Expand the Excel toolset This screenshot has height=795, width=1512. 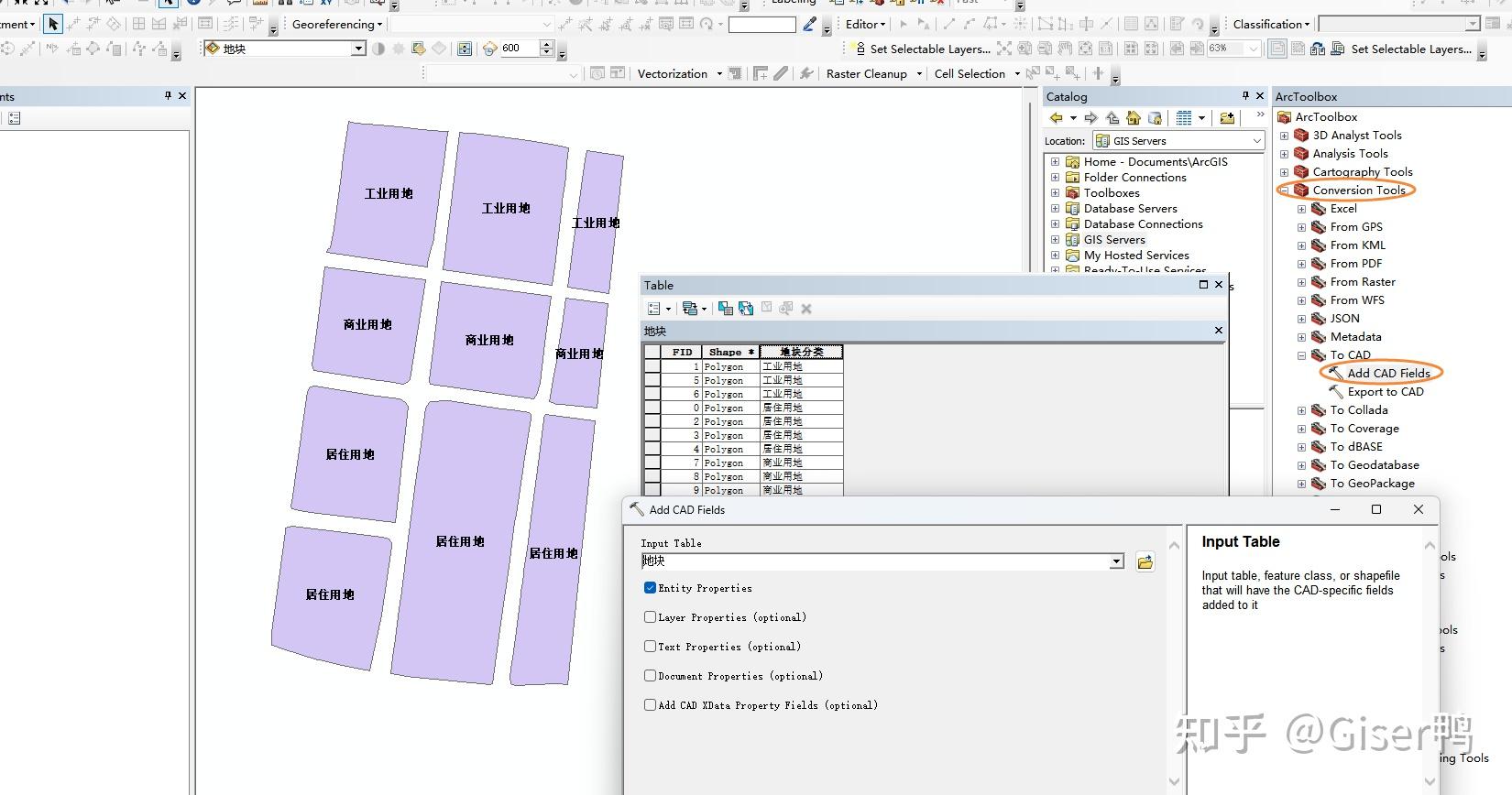click(1301, 209)
